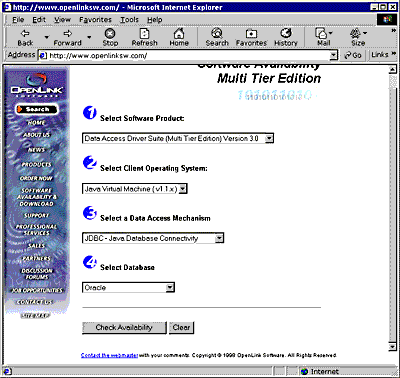Open the View menu
Viewport: 400px width, 378px height.
[63, 20]
